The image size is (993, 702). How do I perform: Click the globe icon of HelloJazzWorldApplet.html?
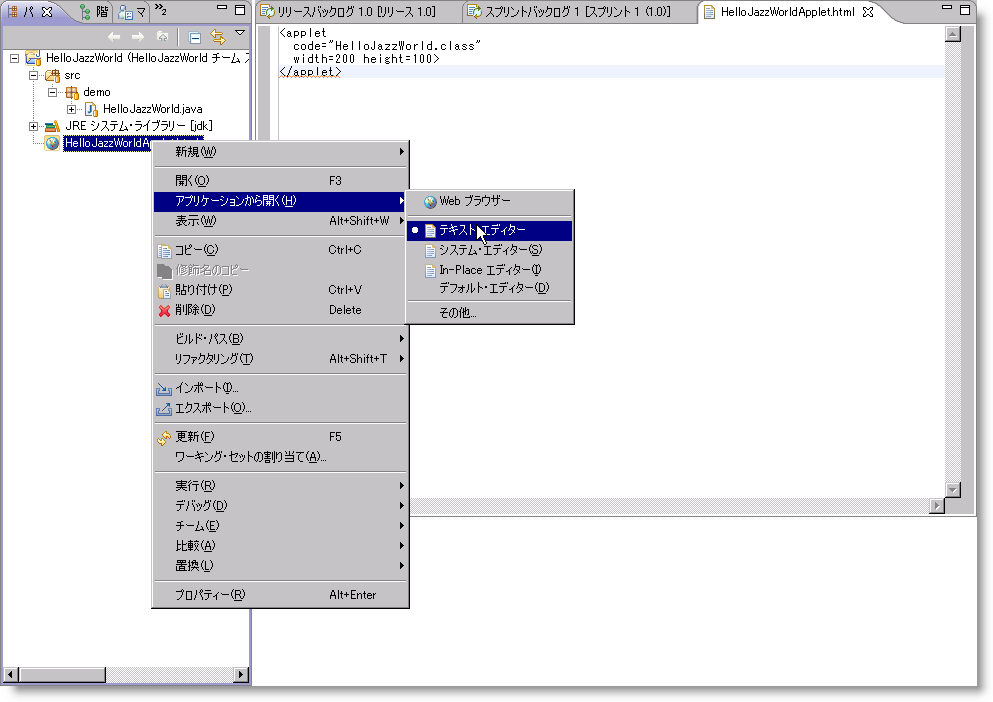click(53, 143)
